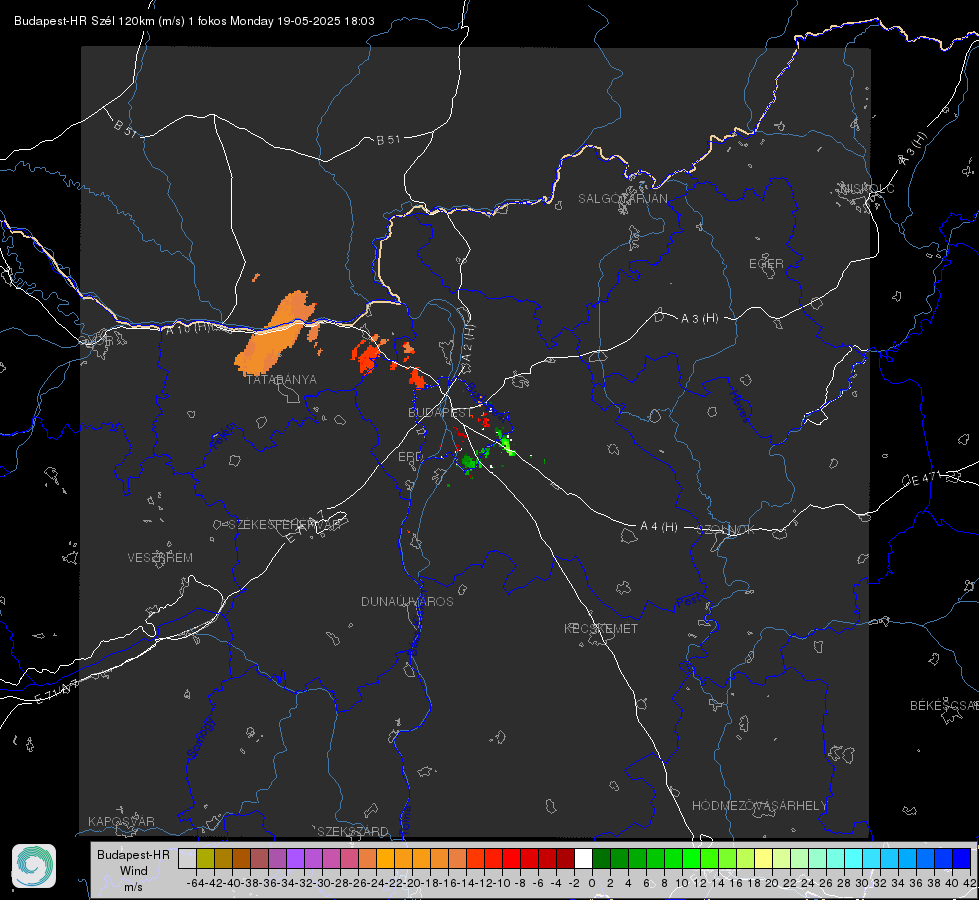Click the 'A 3 (H)' road label near Eger
This screenshot has width=979, height=900.
click(699, 319)
